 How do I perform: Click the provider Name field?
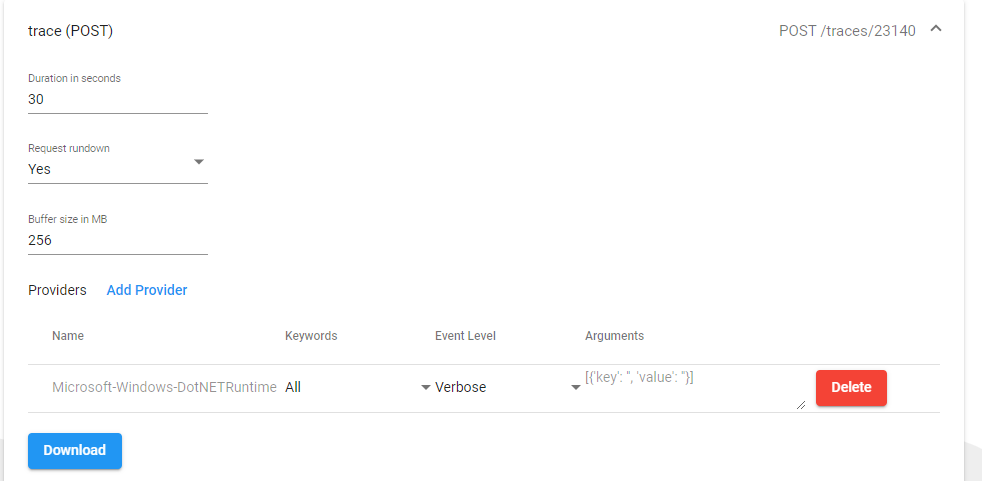point(164,388)
